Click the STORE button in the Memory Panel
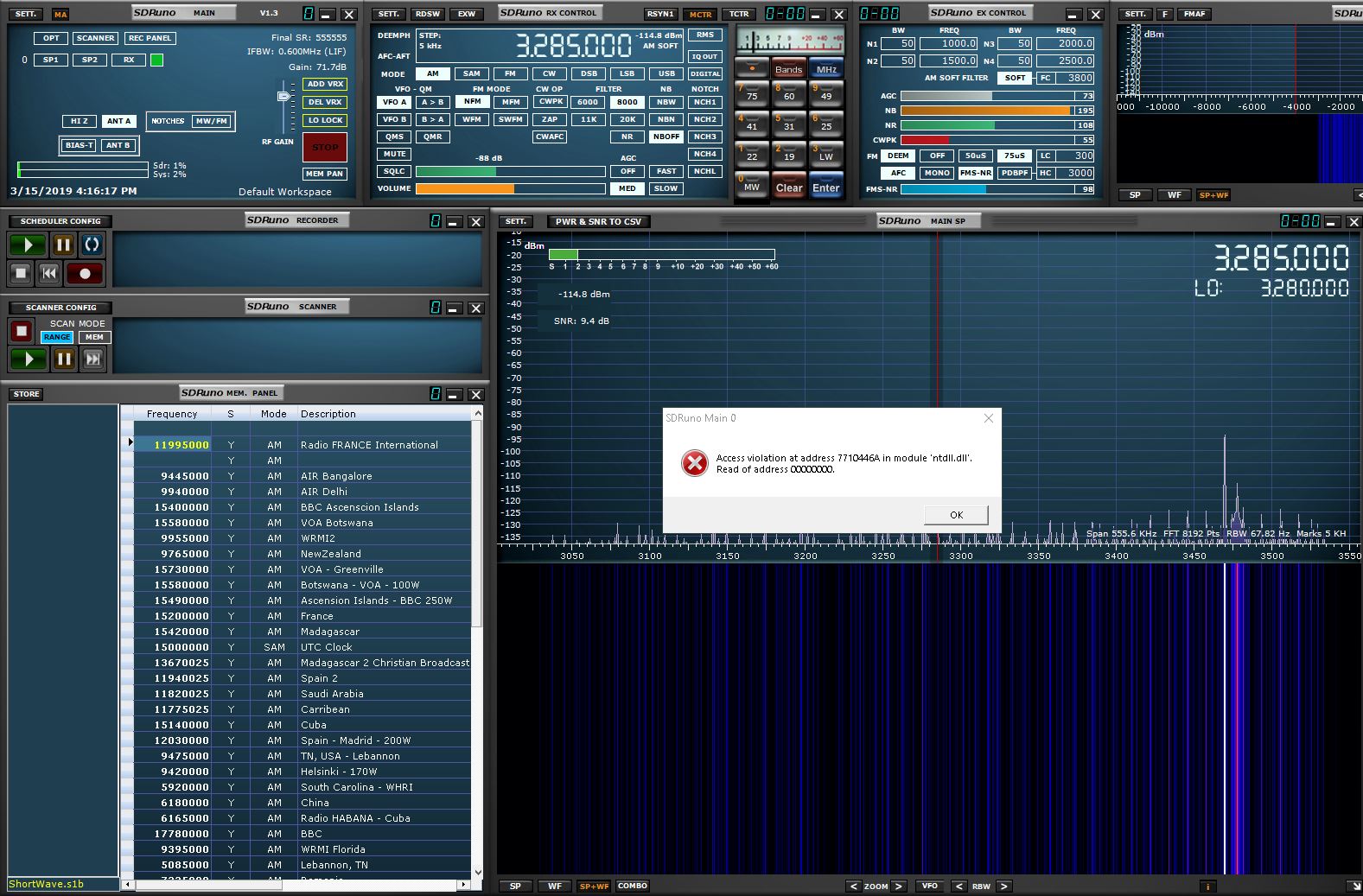This screenshot has height=896, width=1363. click(26, 394)
